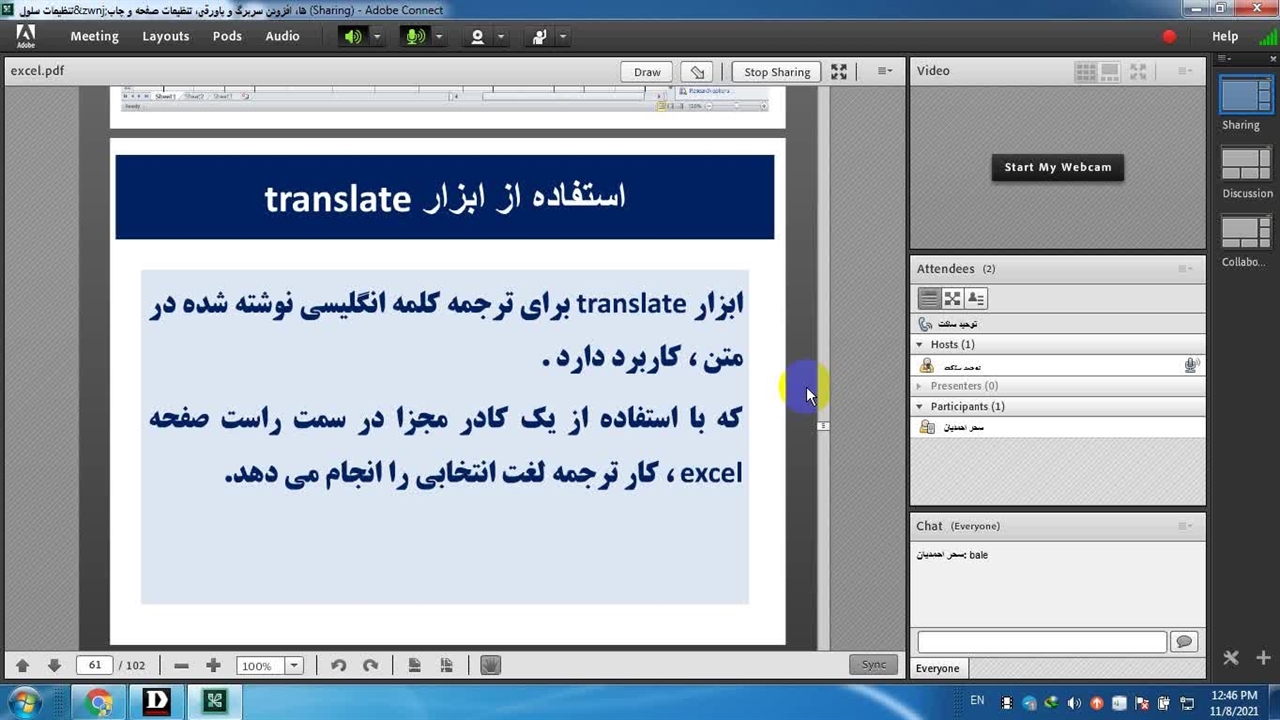
Task: Click the chat message input field
Action: click(x=1041, y=642)
